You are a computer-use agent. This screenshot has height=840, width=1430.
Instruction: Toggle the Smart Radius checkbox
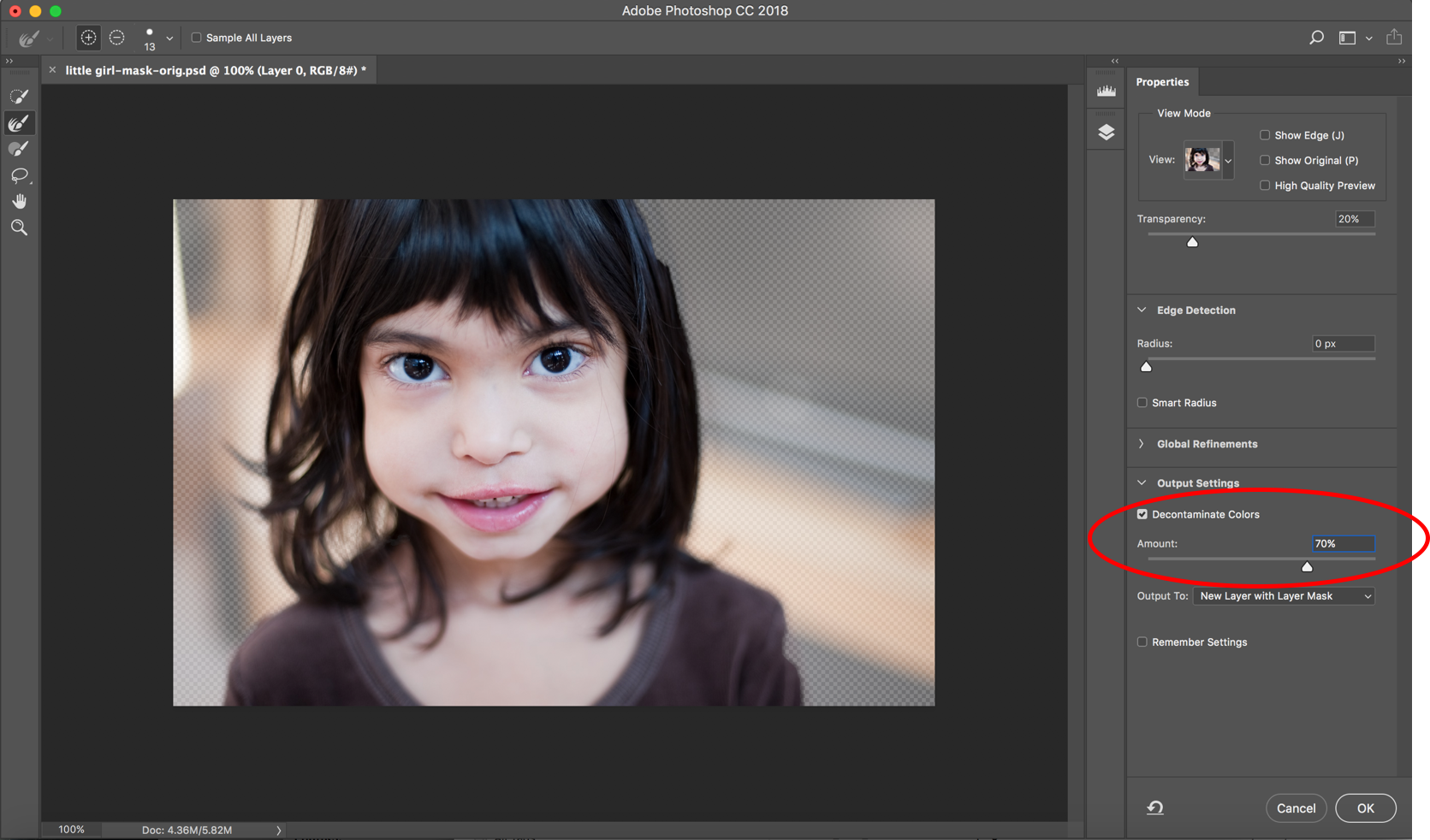pyautogui.click(x=1142, y=403)
